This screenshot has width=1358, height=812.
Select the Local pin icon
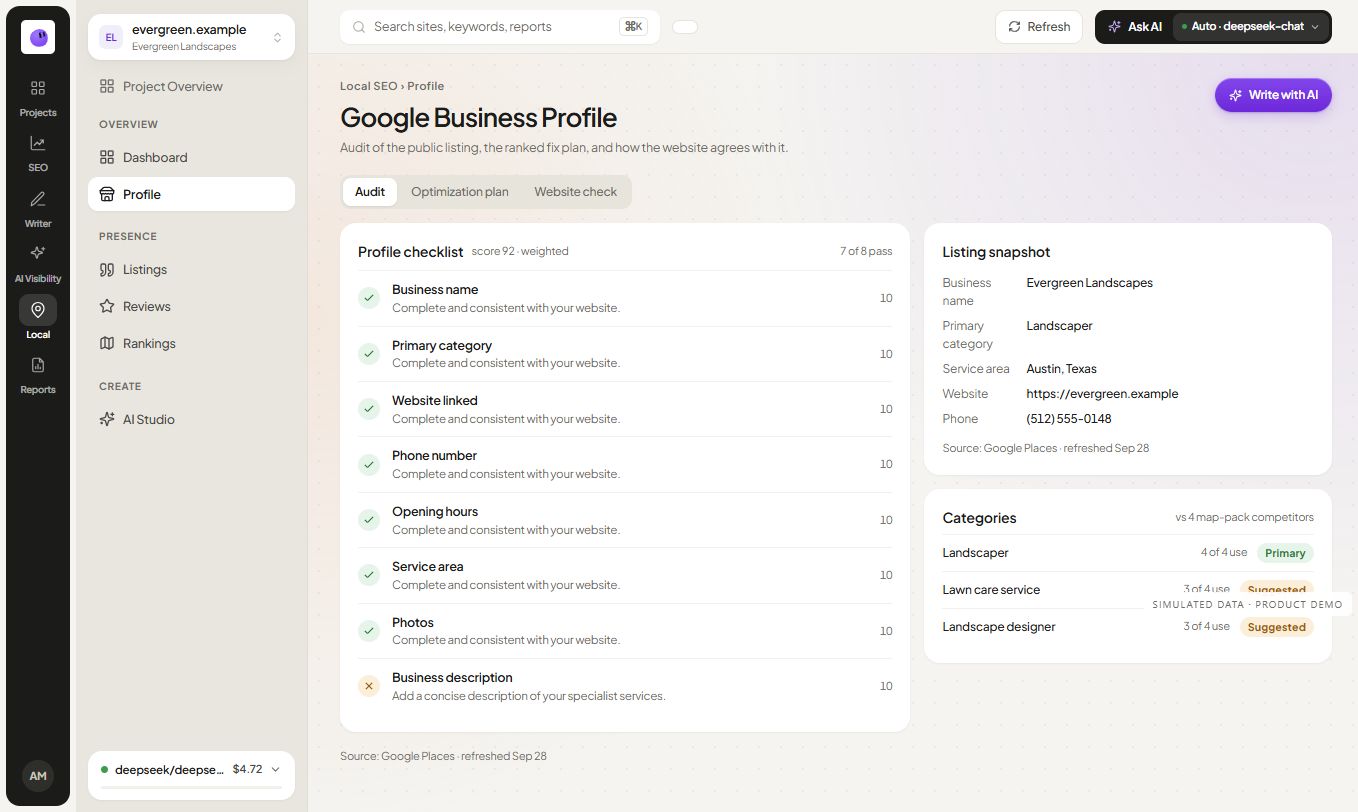(x=38, y=310)
